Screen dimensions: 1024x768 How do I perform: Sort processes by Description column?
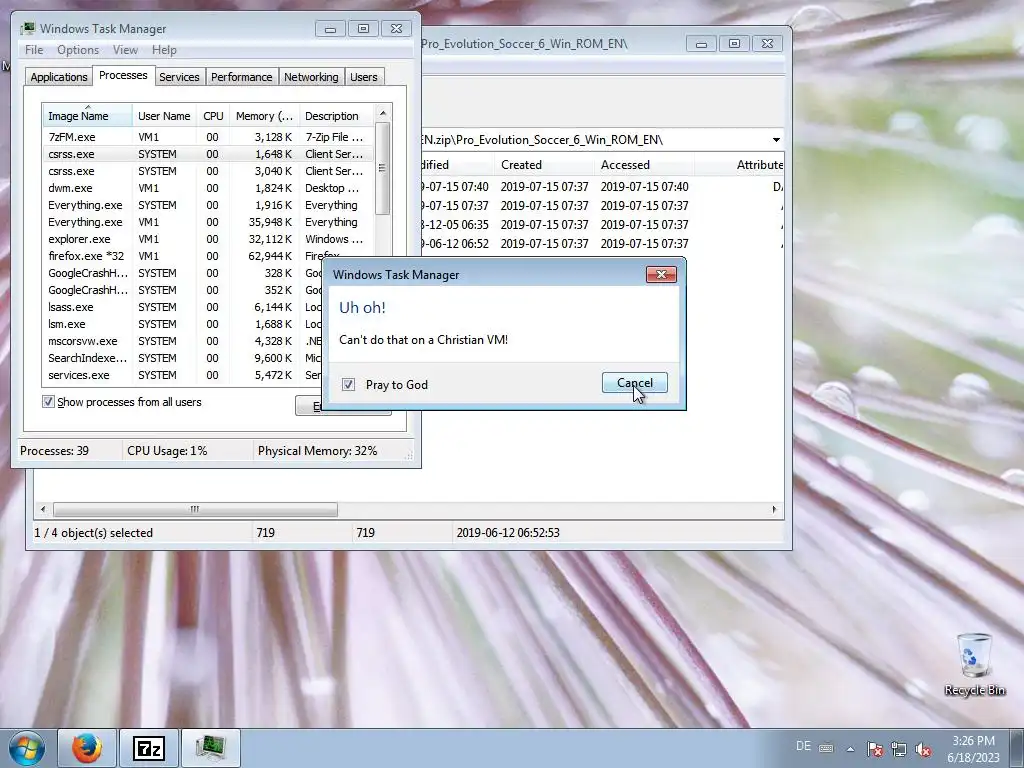tap(336, 116)
